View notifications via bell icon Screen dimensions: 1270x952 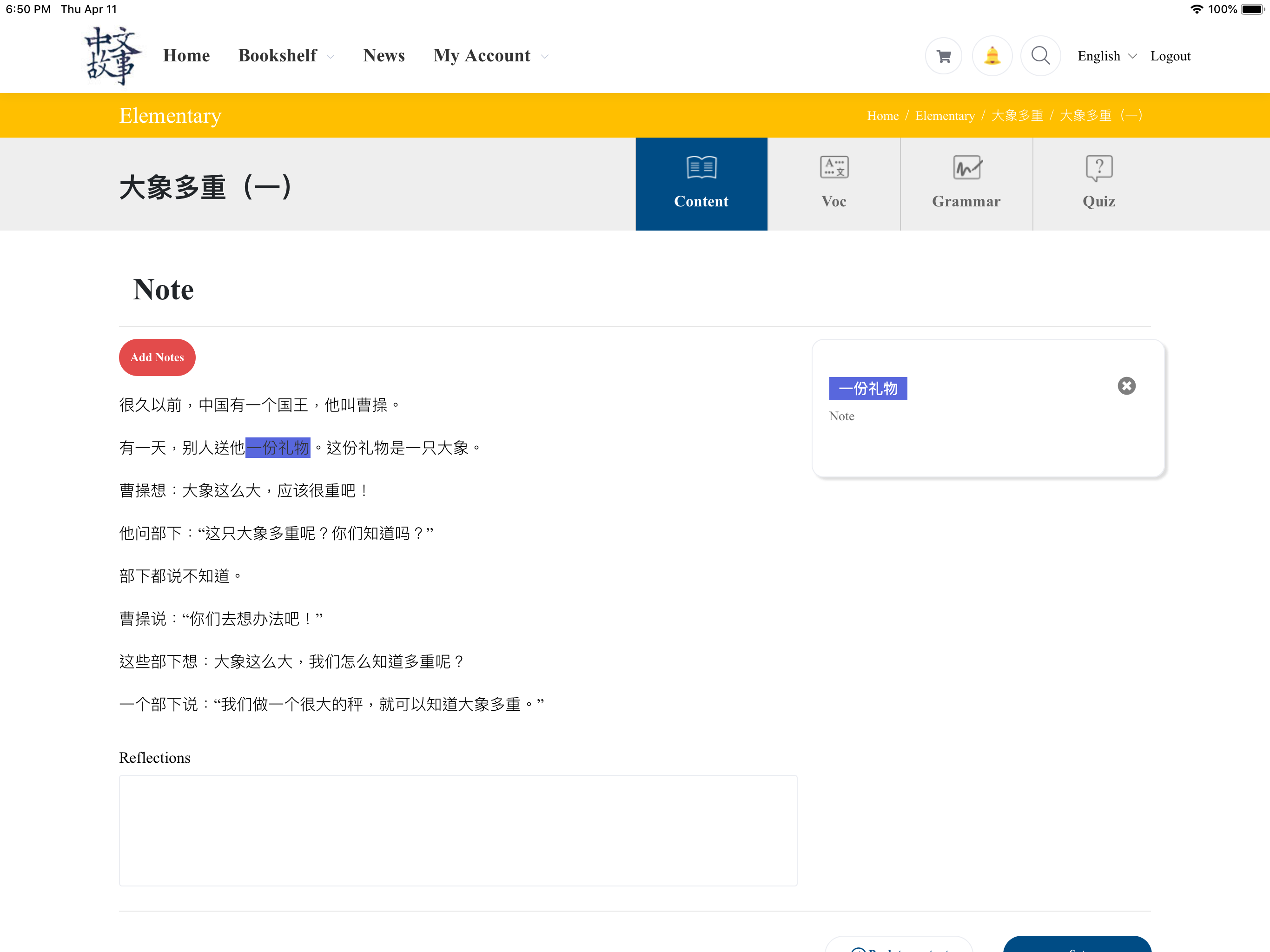pyautogui.click(x=992, y=56)
